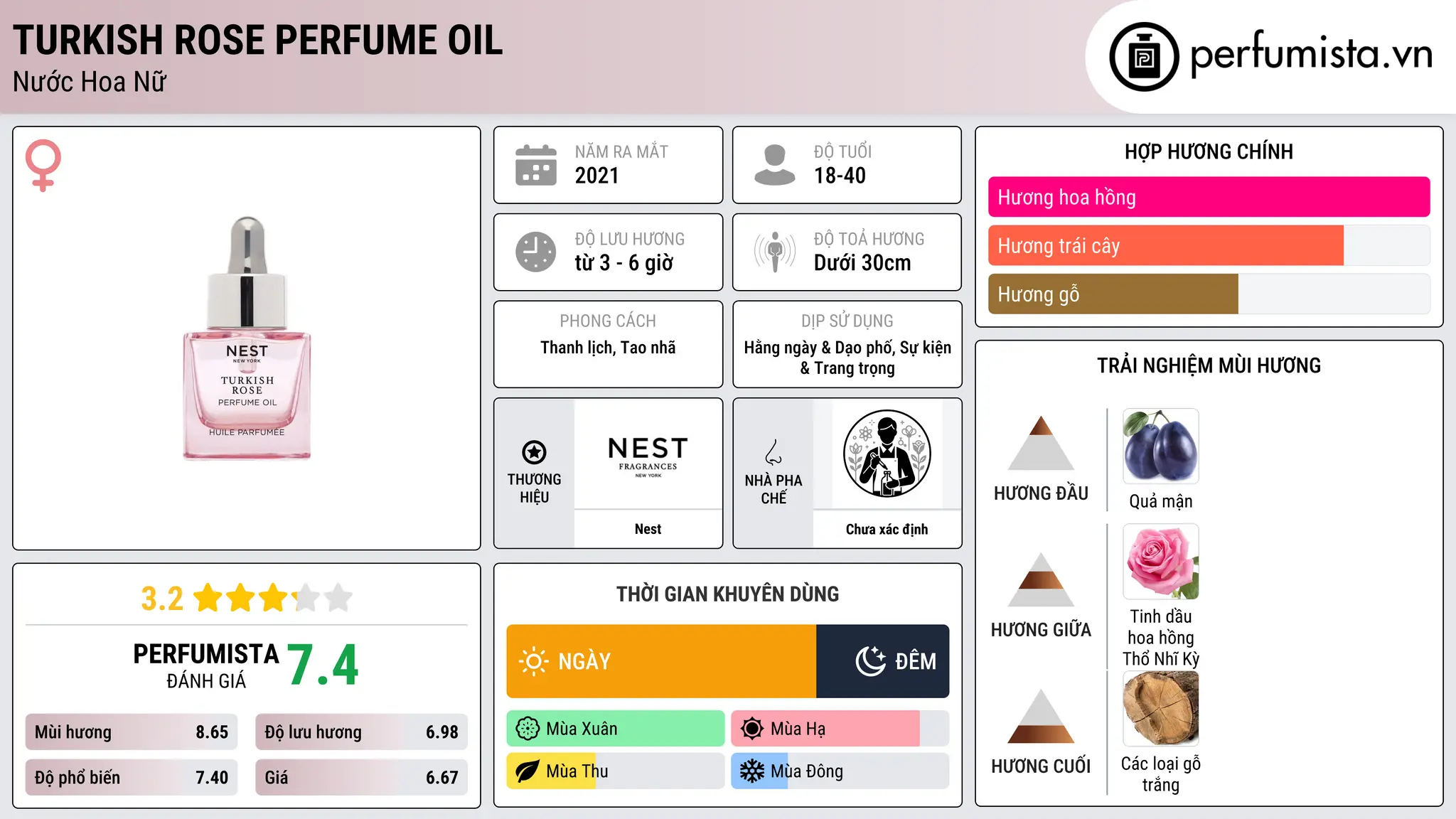1456x819 pixels.
Task: Click the Chưa xác định perfumer label
Action: 887,529
